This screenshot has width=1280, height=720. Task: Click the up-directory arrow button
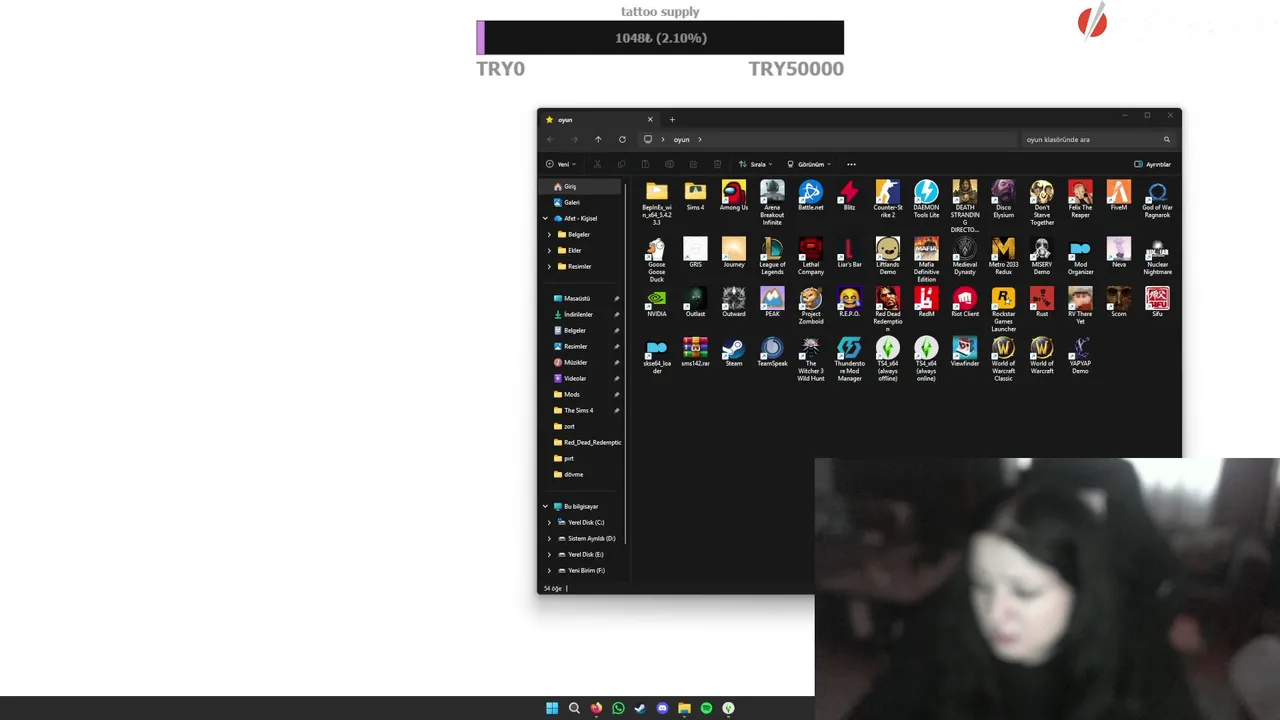(598, 139)
